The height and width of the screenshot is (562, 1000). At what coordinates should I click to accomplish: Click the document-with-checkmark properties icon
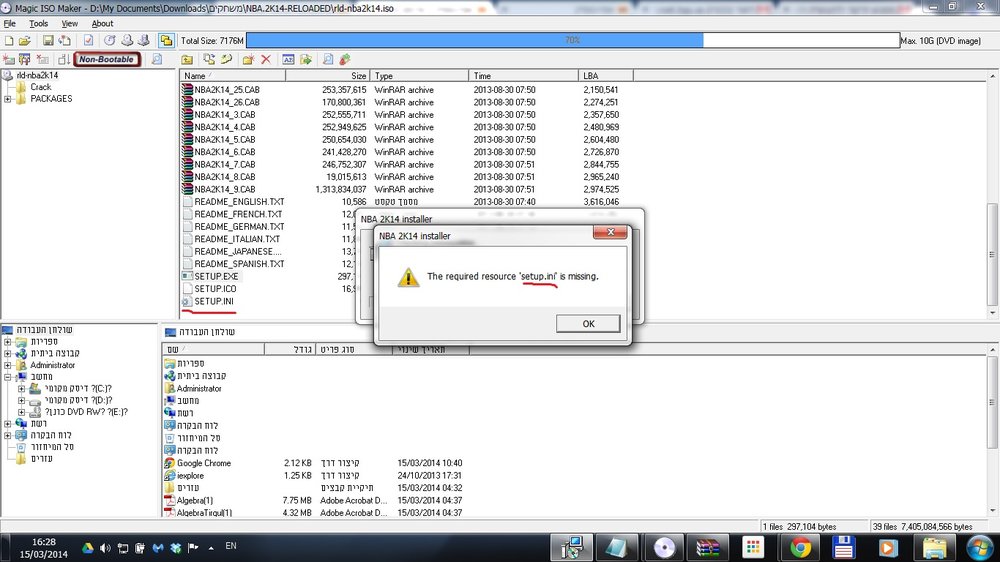tap(88, 41)
